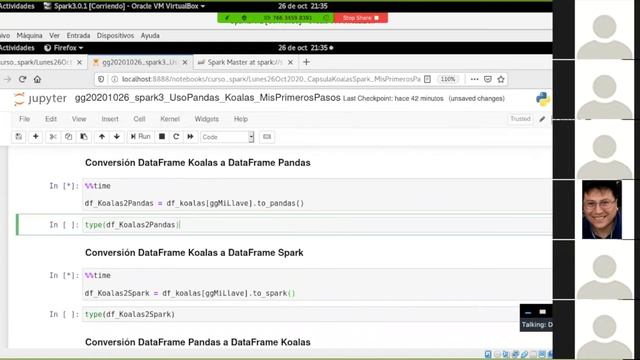Select gg20201026_spark3 browser tab
640x360 pixels.
point(140,62)
